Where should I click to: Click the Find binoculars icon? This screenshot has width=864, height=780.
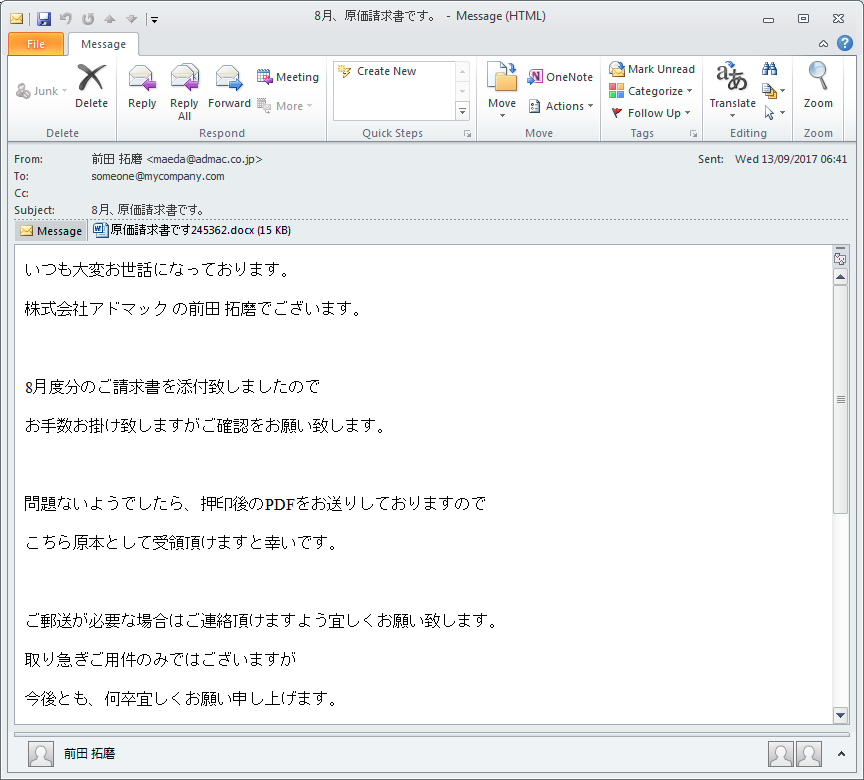[769, 69]
